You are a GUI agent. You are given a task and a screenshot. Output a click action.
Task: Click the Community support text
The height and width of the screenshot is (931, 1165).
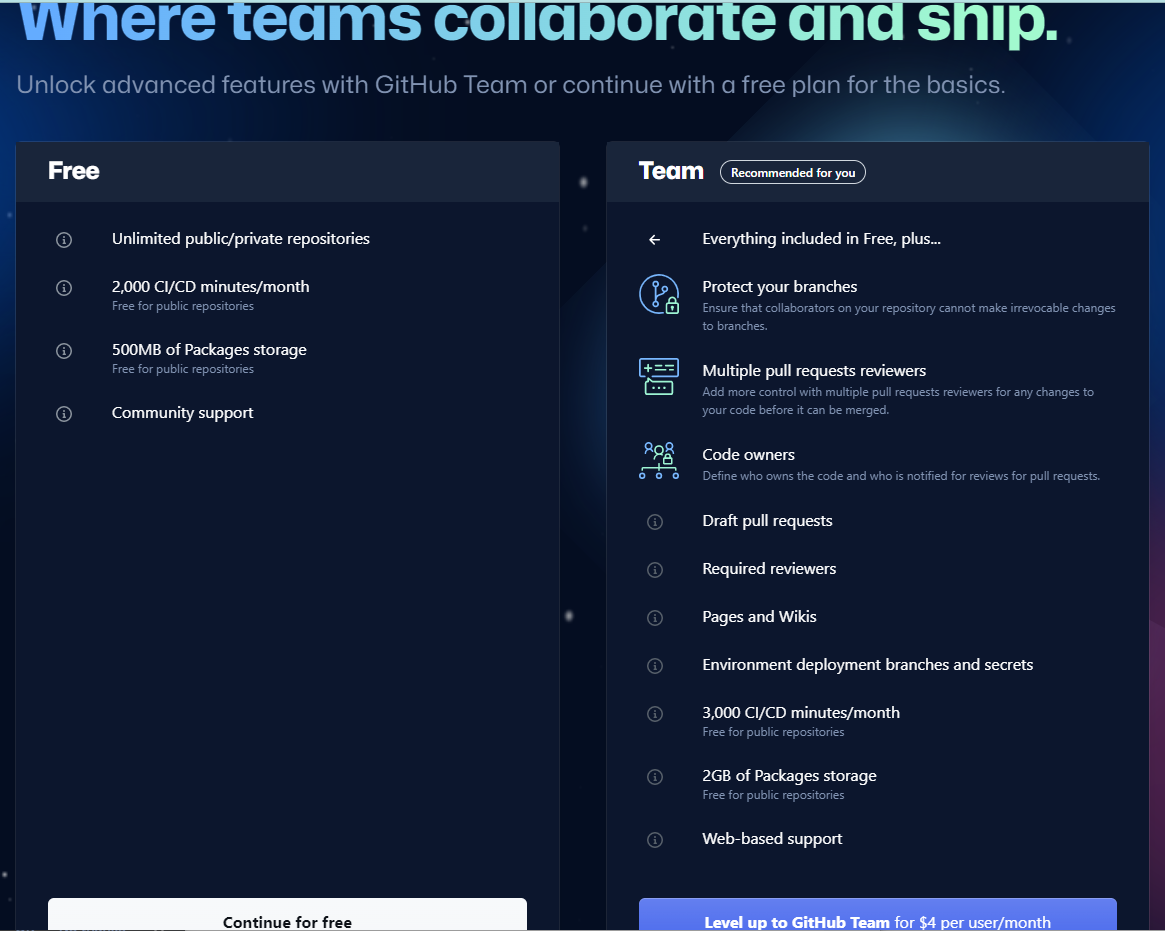click(x=182, y=413)
